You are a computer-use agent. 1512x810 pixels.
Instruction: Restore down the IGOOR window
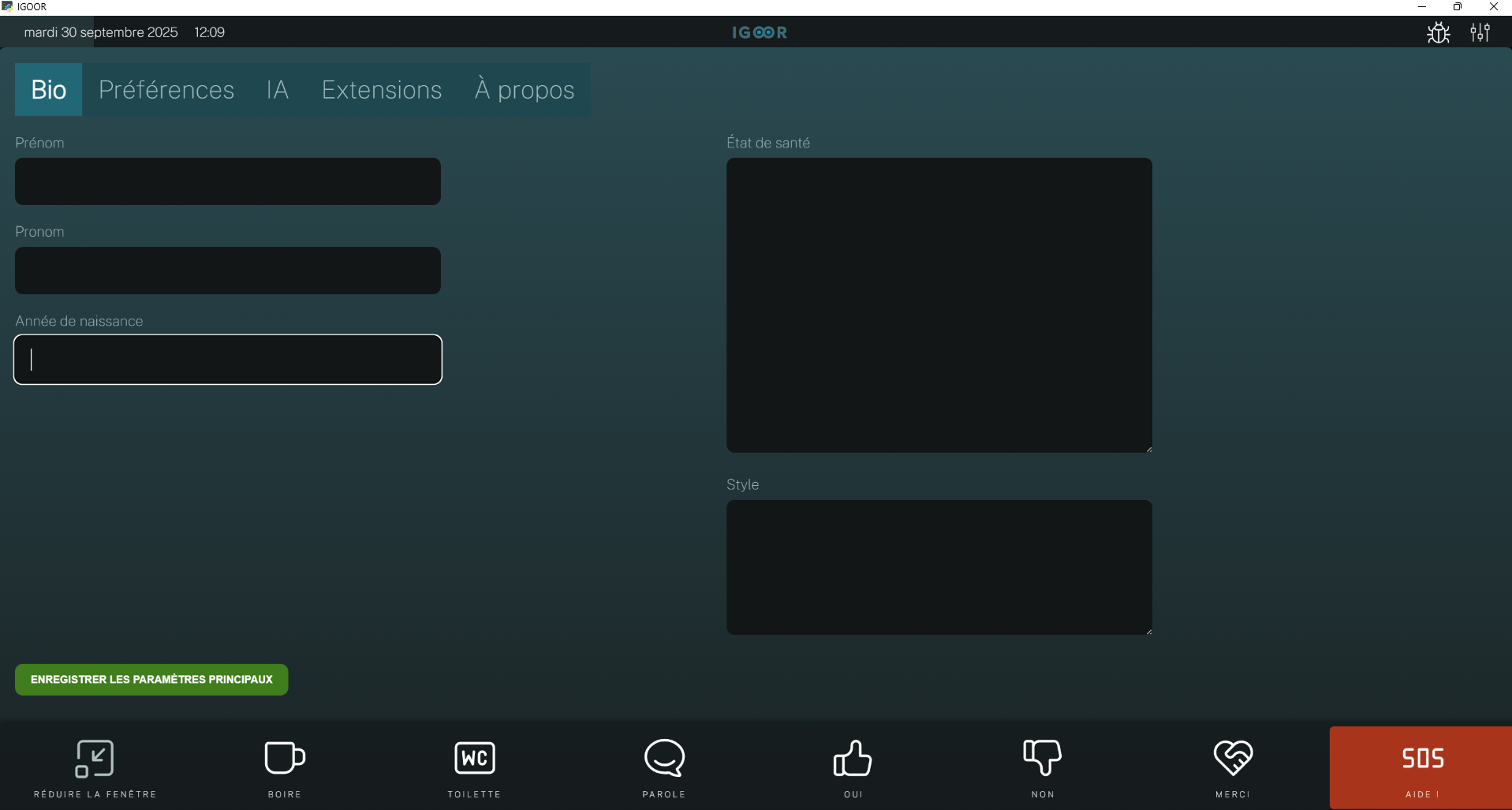click(1458, 7)
